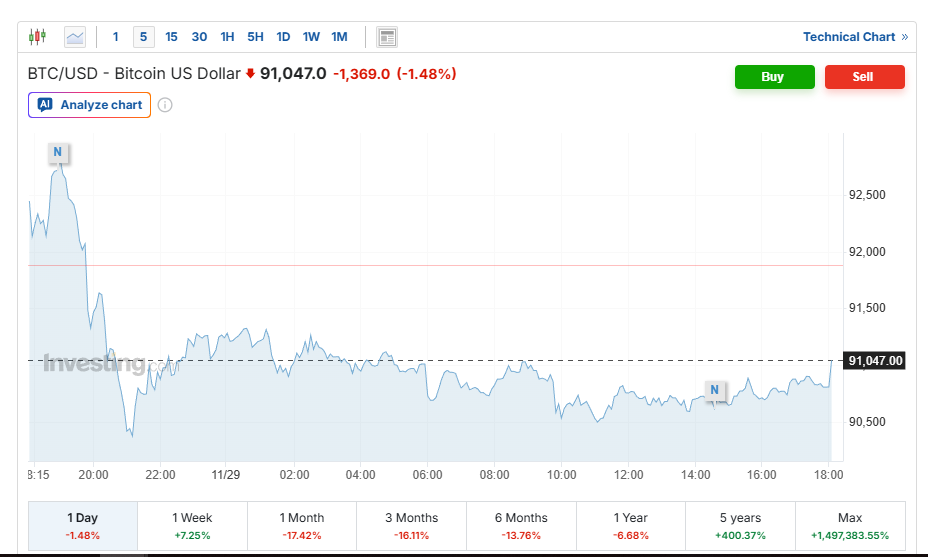Select the 1-minute interval

pyautogui.click(x=116, y=37)
